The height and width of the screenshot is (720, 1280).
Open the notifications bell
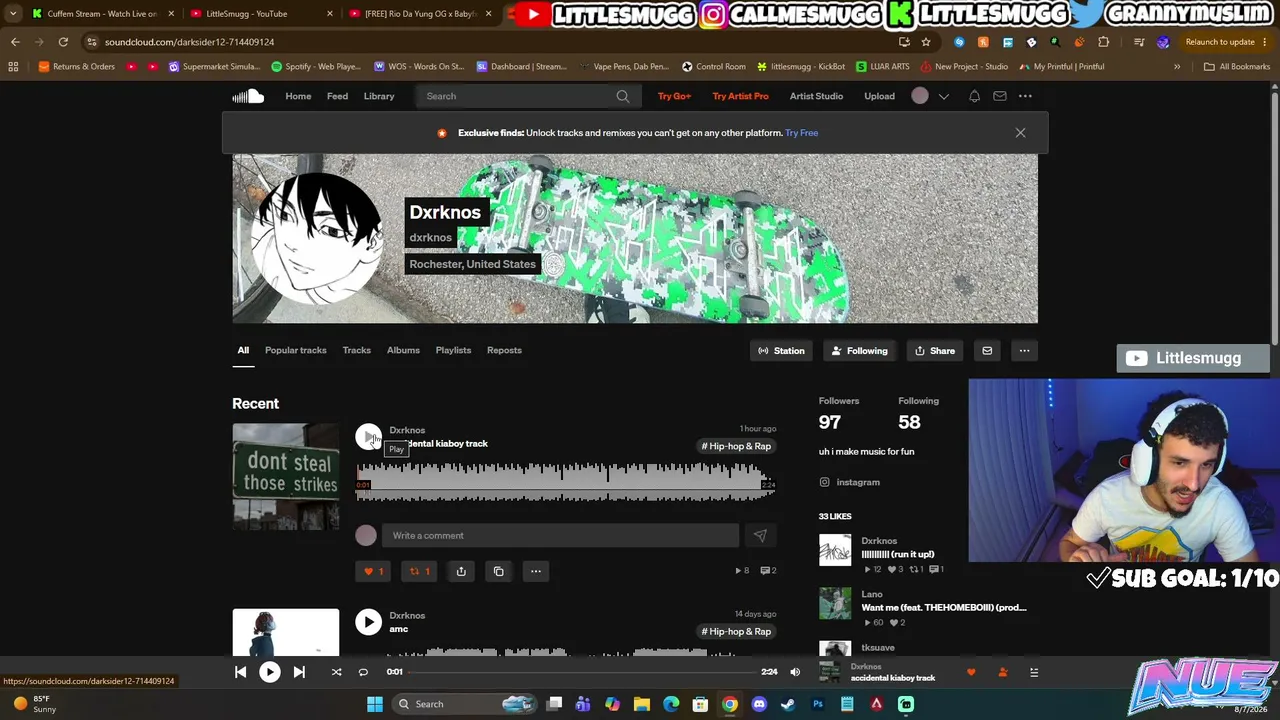point(974,96)
